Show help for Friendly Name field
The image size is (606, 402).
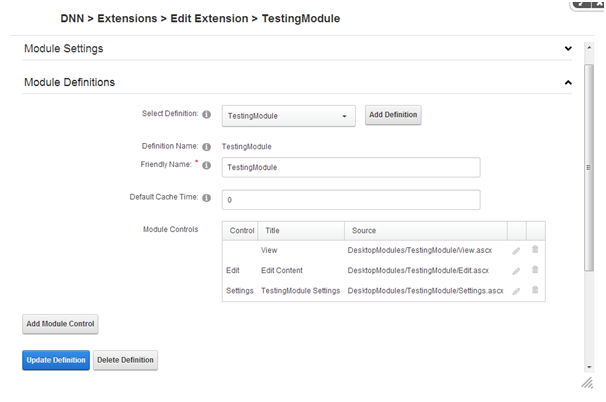(x=206, y=165)
